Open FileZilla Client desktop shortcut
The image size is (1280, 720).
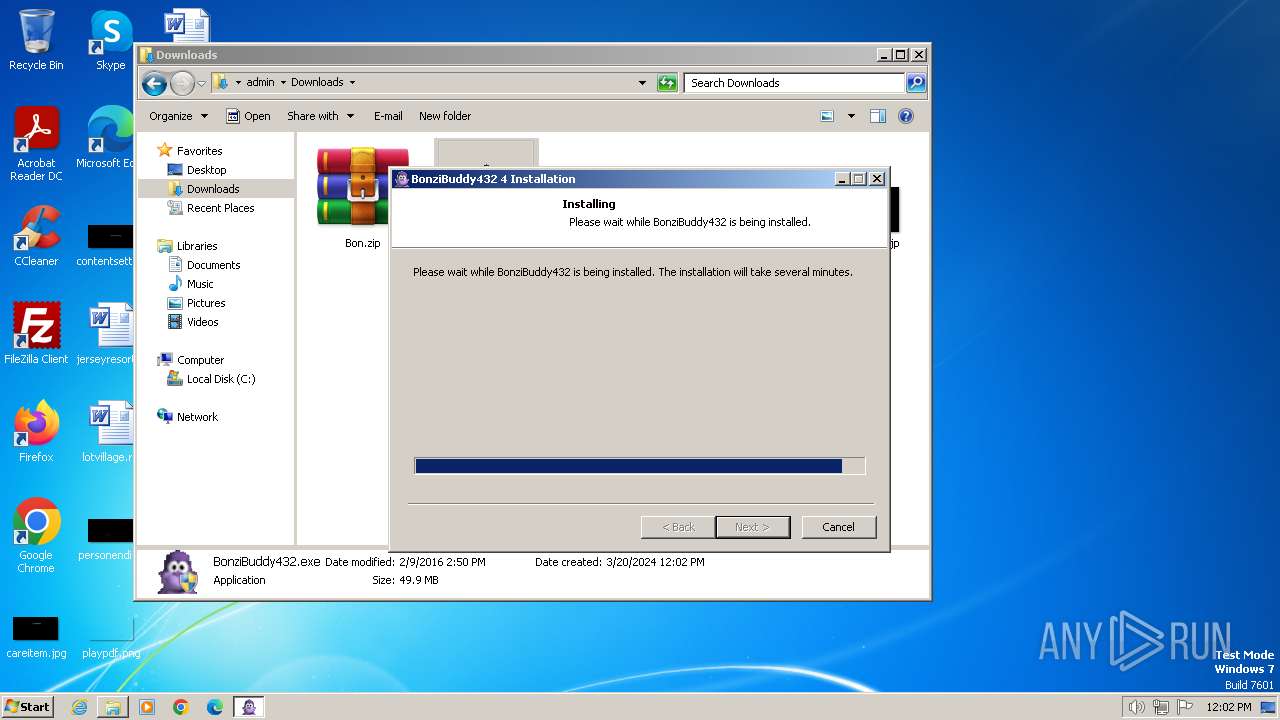pyautogui.click(x=36, y=333)
